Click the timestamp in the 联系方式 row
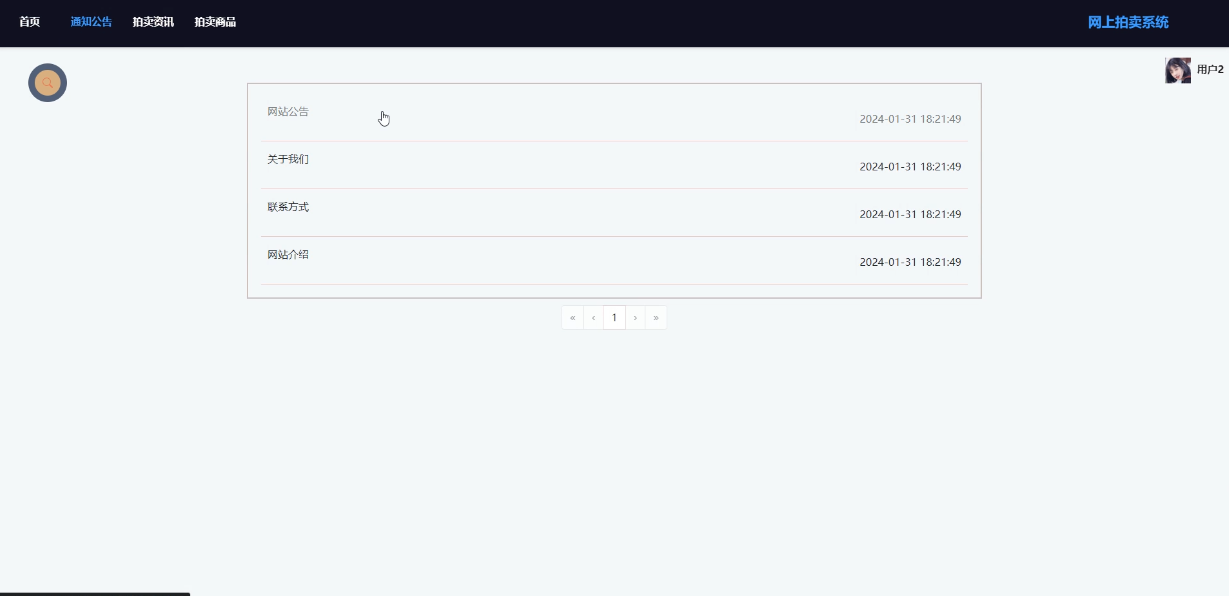1229x596 pixels. (x=910, y=215)
